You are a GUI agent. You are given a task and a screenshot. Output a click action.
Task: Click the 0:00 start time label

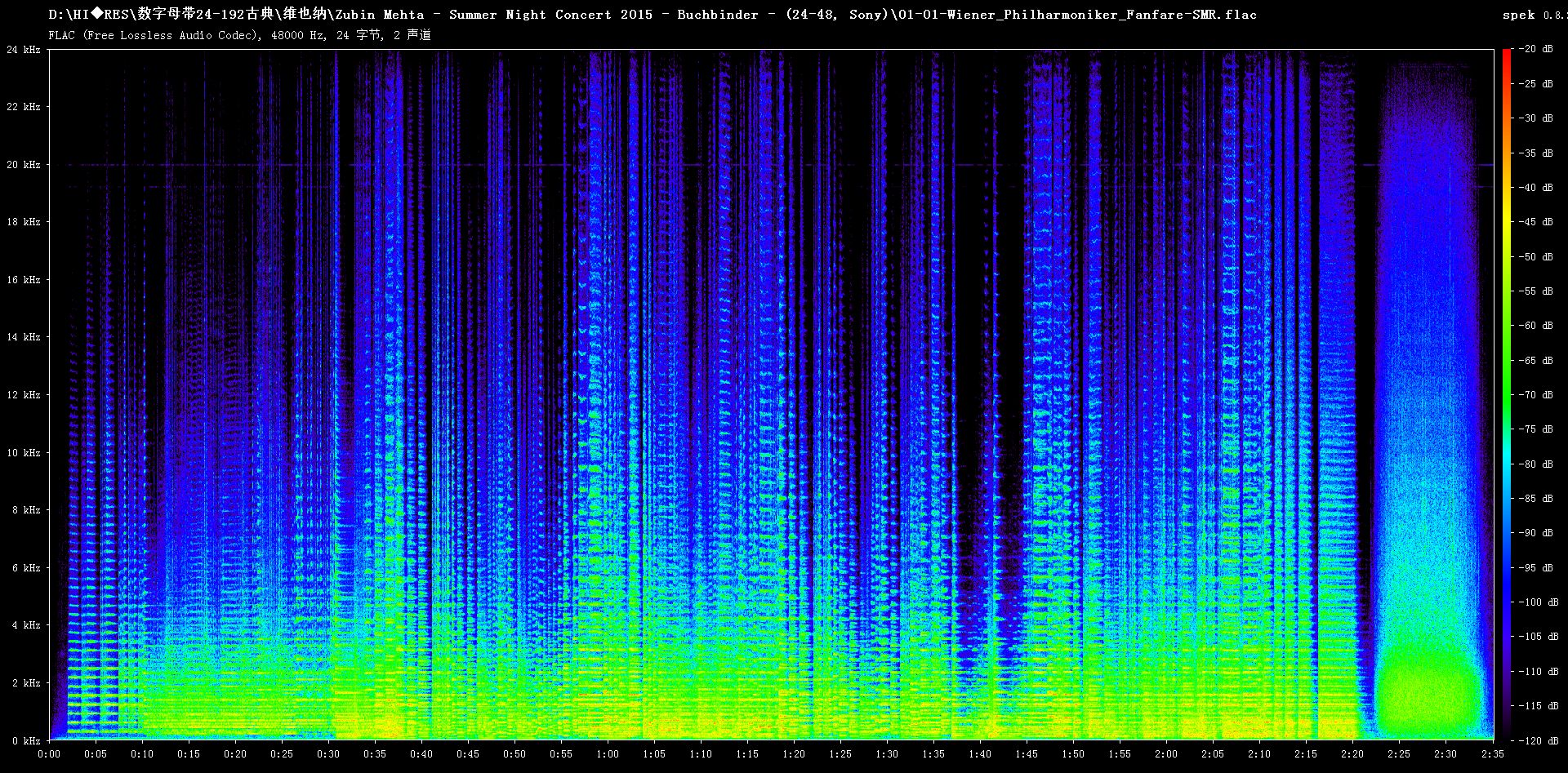[x=49, y=754]
